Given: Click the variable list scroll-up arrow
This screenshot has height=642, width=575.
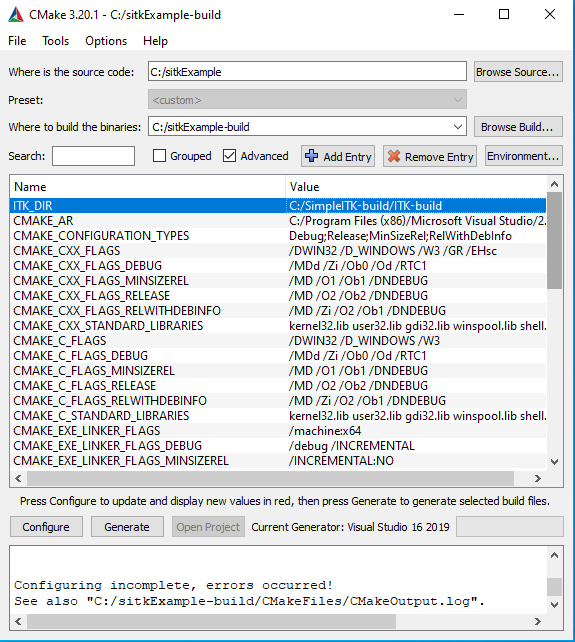Looking at the screenshot, I should click(555, 184).
